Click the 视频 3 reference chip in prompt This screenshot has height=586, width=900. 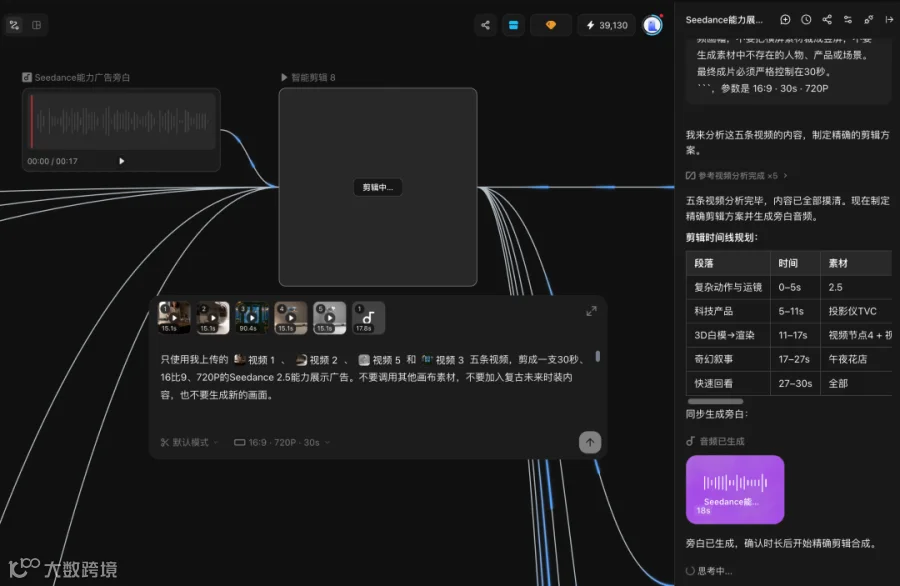(443, 360)
